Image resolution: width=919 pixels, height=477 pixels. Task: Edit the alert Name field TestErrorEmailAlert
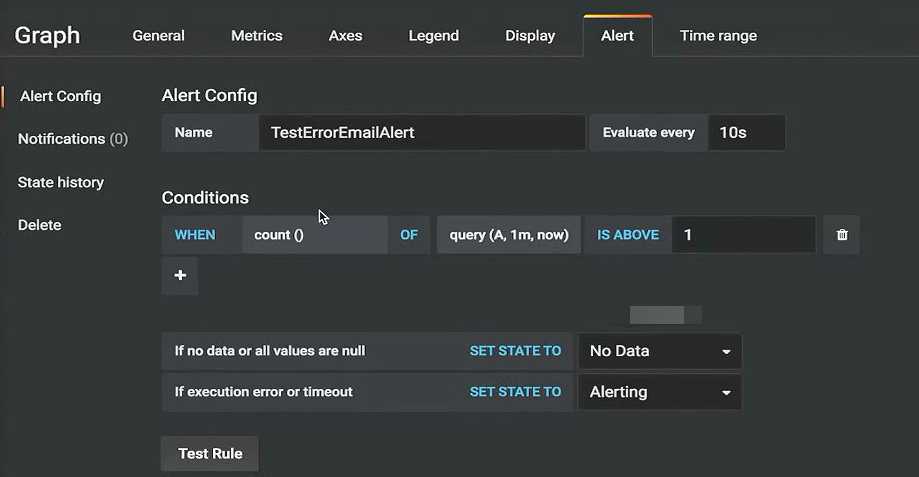pyautogui.click(x=422, y=132)
